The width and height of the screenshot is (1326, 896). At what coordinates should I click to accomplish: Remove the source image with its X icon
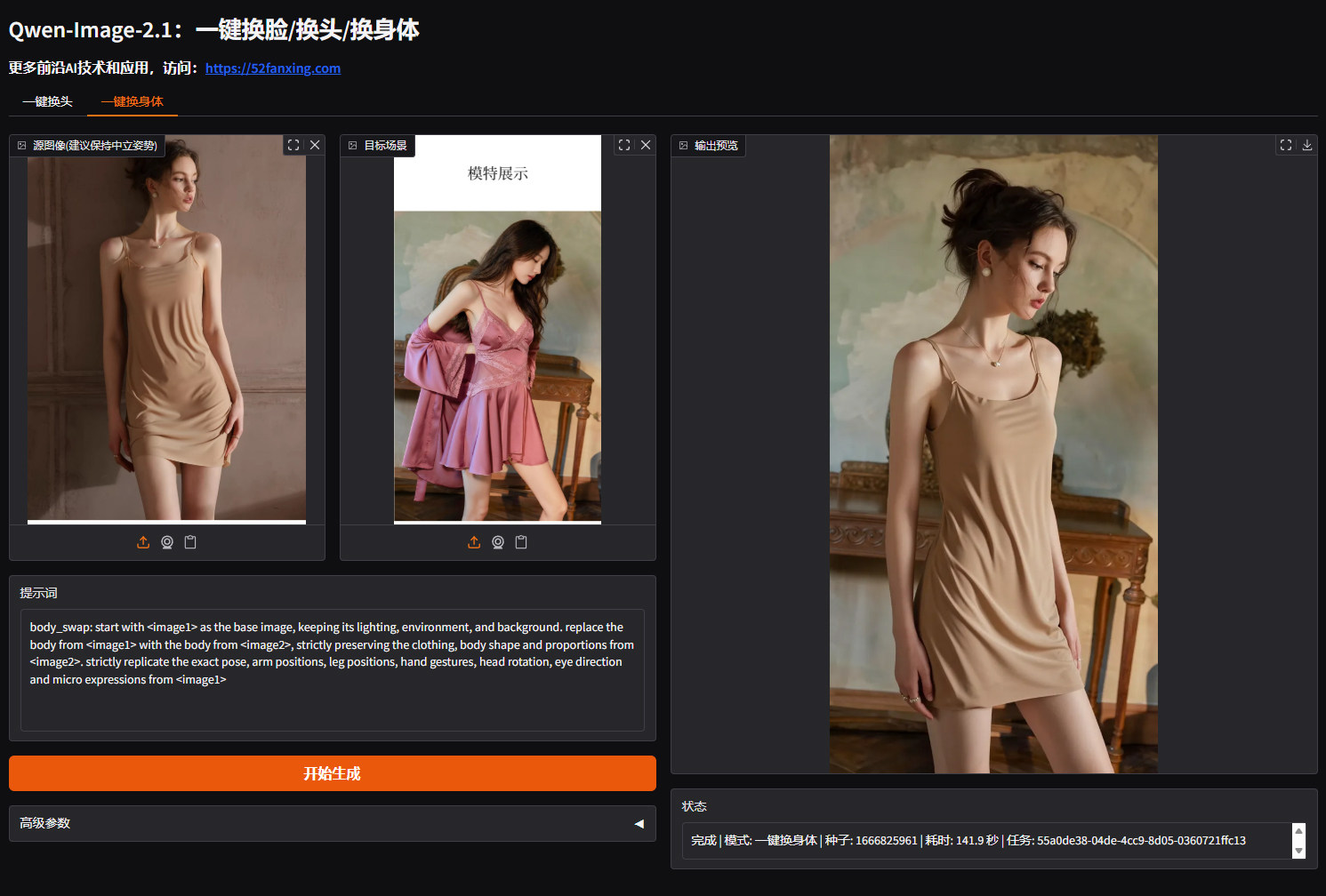(x=315, y=145)
